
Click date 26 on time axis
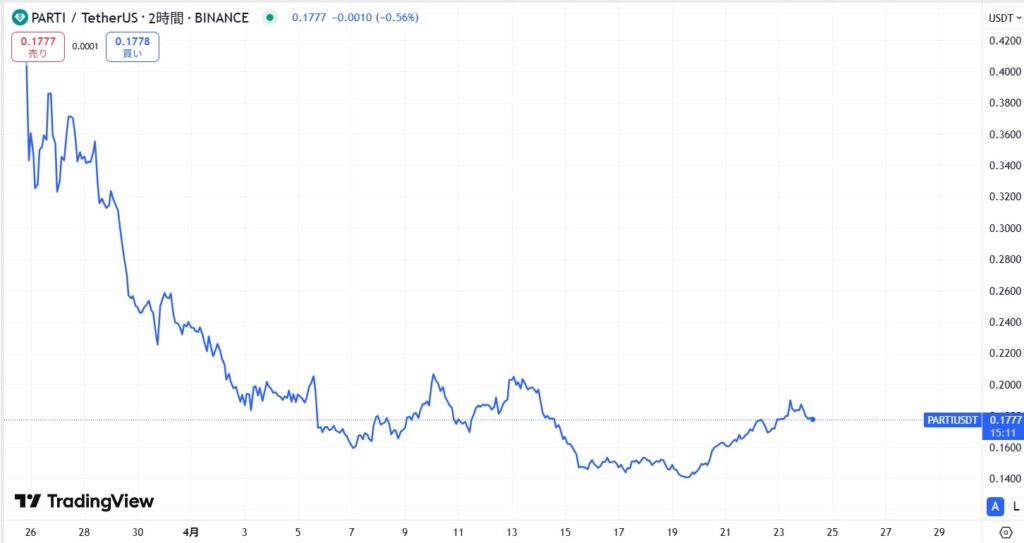coord(31,532)
